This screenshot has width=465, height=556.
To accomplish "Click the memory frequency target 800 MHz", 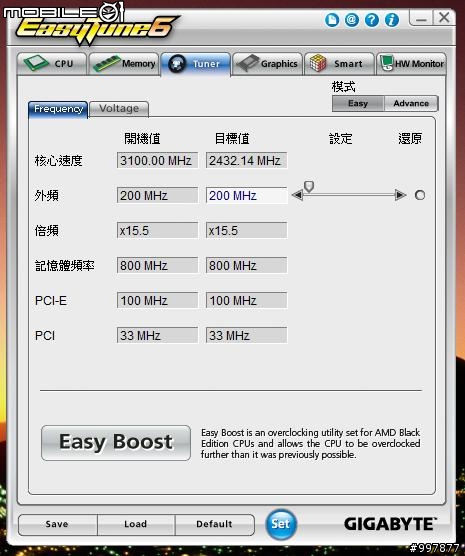I will [246, 265].
